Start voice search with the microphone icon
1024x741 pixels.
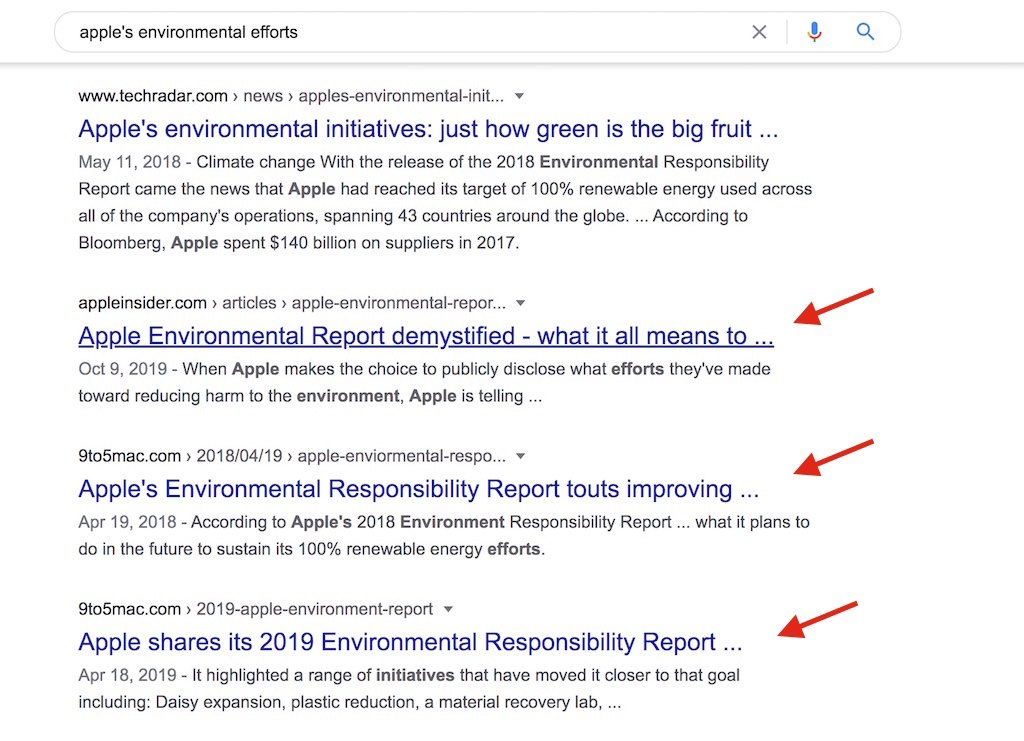[x=814, y=32]
